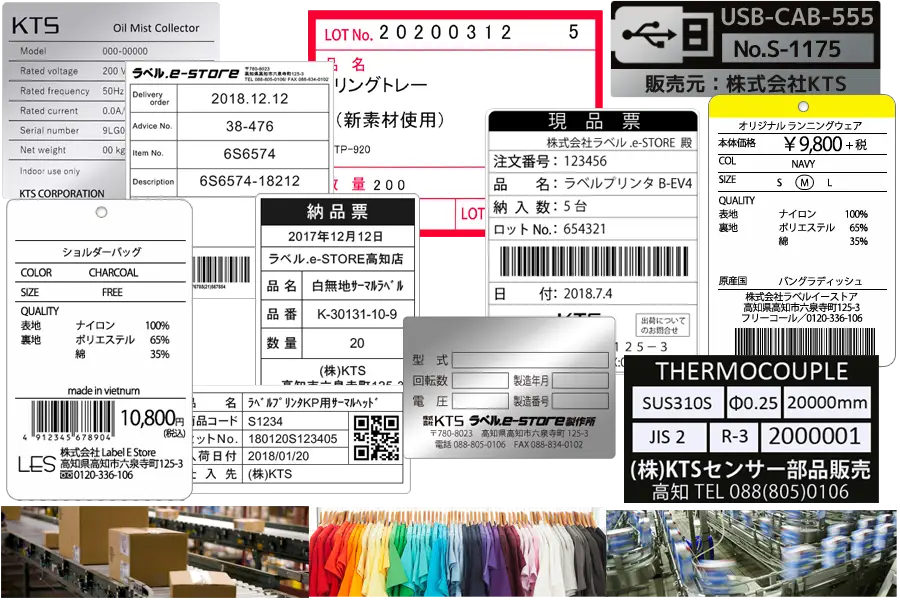Screen dimensions: 900x609
Task: Click the Advice No. 38-476 value
Action: click(x=250, y=126)
